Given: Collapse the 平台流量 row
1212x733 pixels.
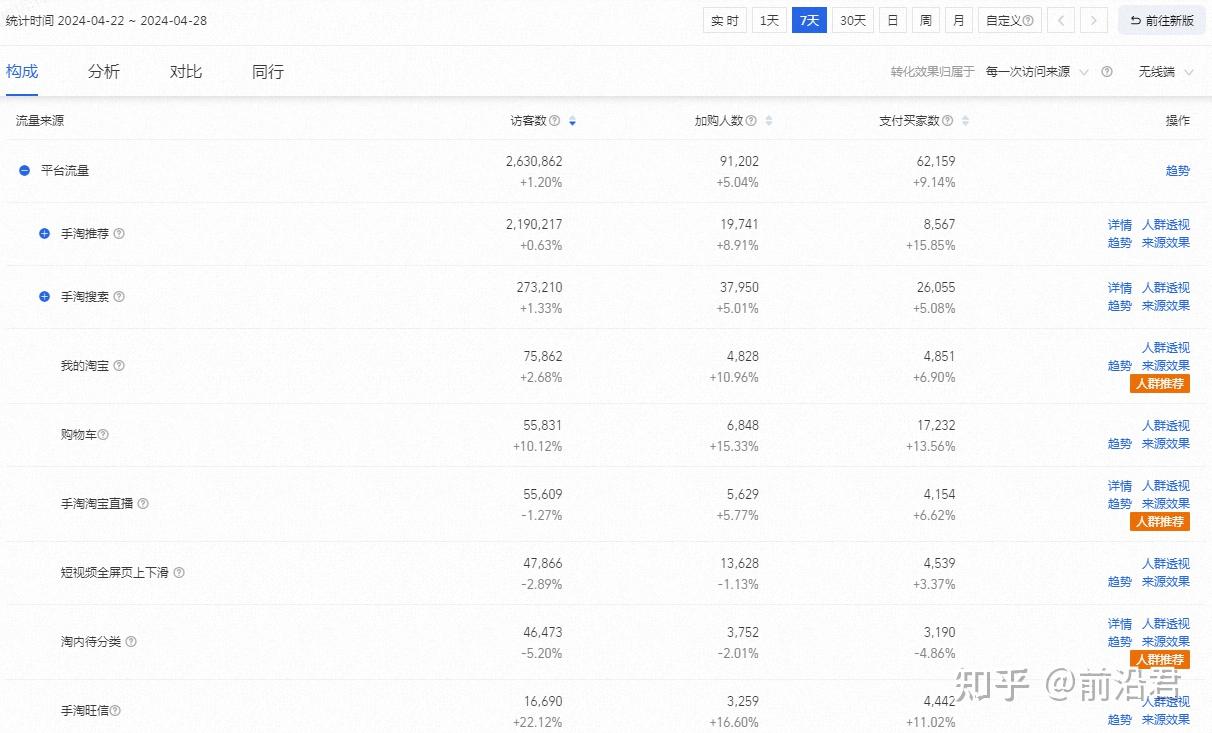Looking at the screenshot, I should pos(24,171).
